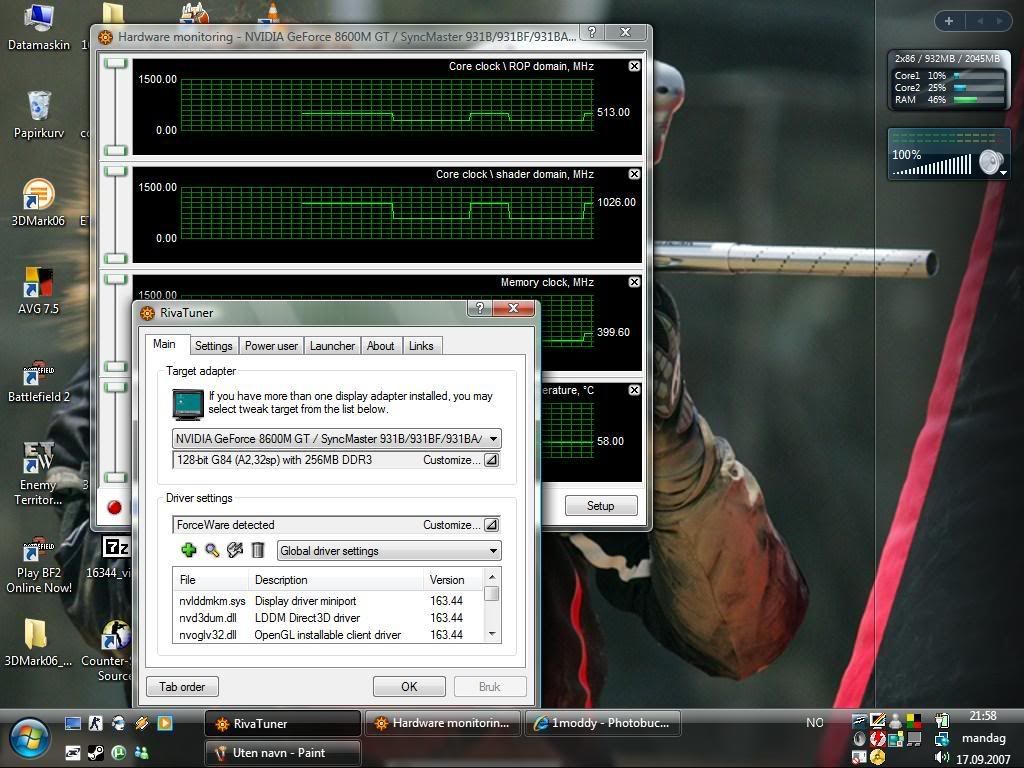This screenshot has width=1024, height=768.
Task: Click the Windows Start orb
Action: click(x=28, y=740)
